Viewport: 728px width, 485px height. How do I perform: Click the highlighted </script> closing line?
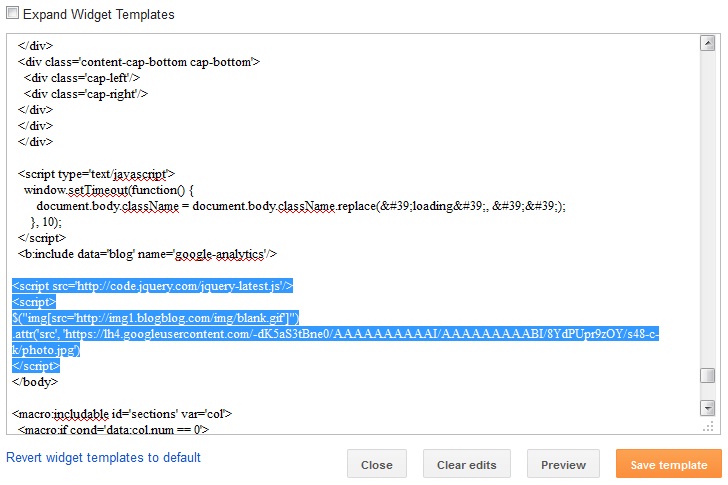pos(36,366)
